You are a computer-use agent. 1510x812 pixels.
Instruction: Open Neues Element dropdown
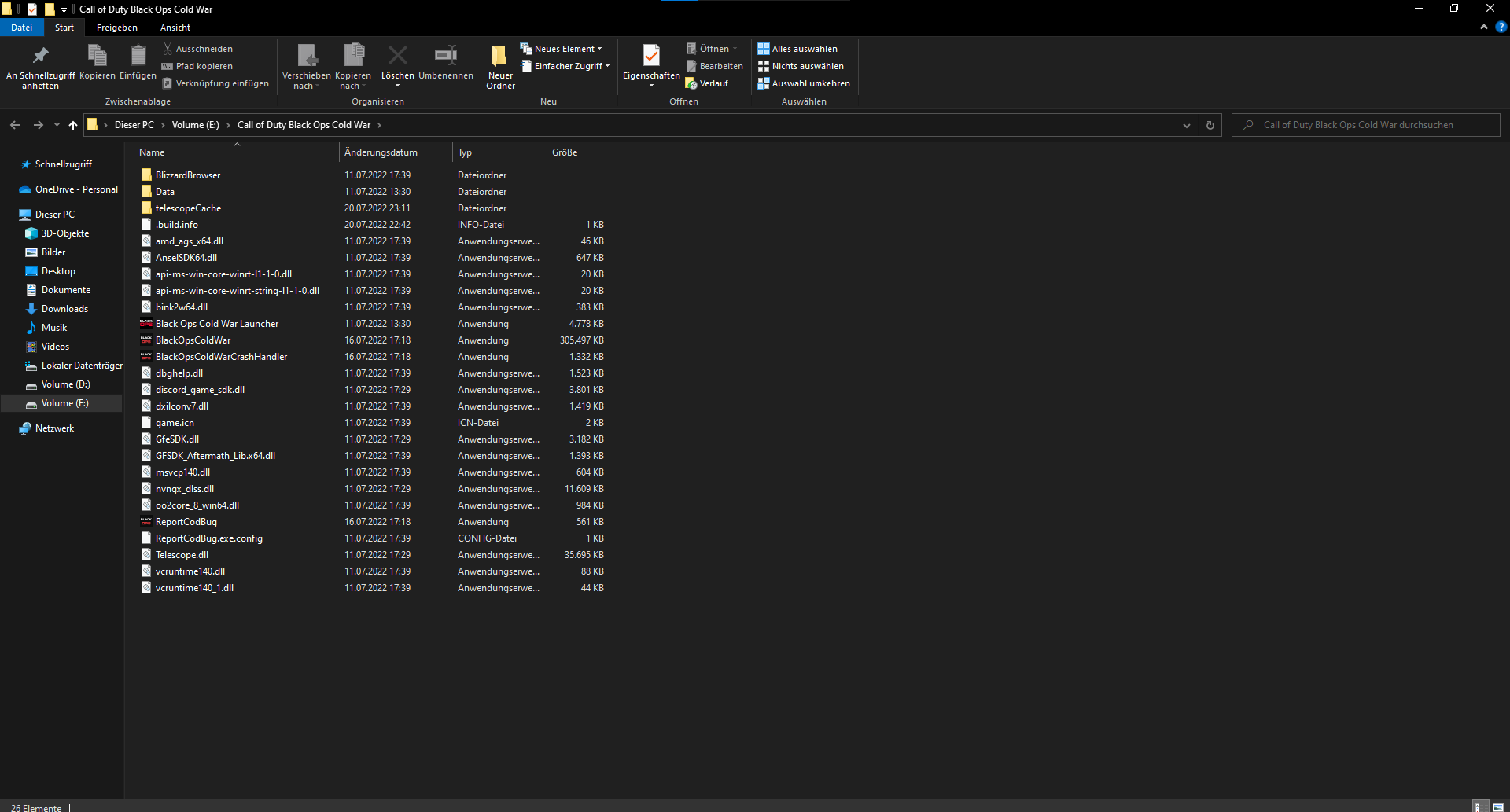[x=562, y=49]
